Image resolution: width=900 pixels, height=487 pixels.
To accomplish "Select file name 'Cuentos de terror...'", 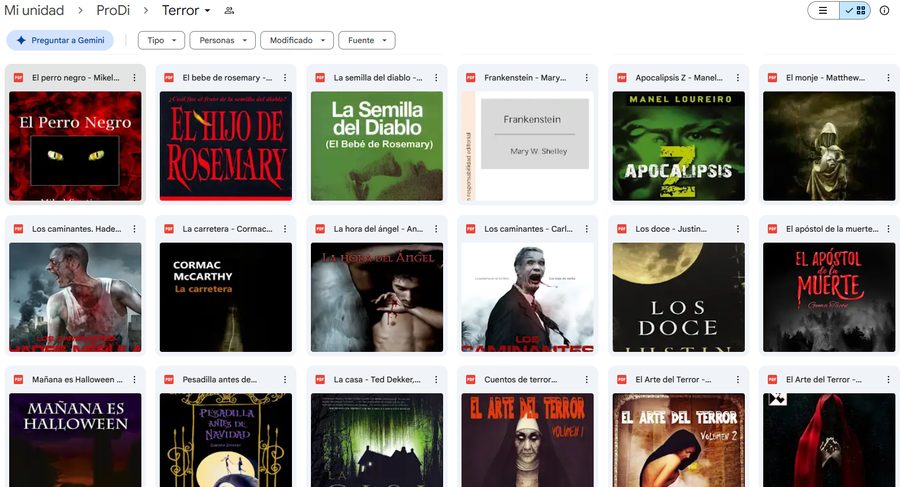I will [521, 380].
